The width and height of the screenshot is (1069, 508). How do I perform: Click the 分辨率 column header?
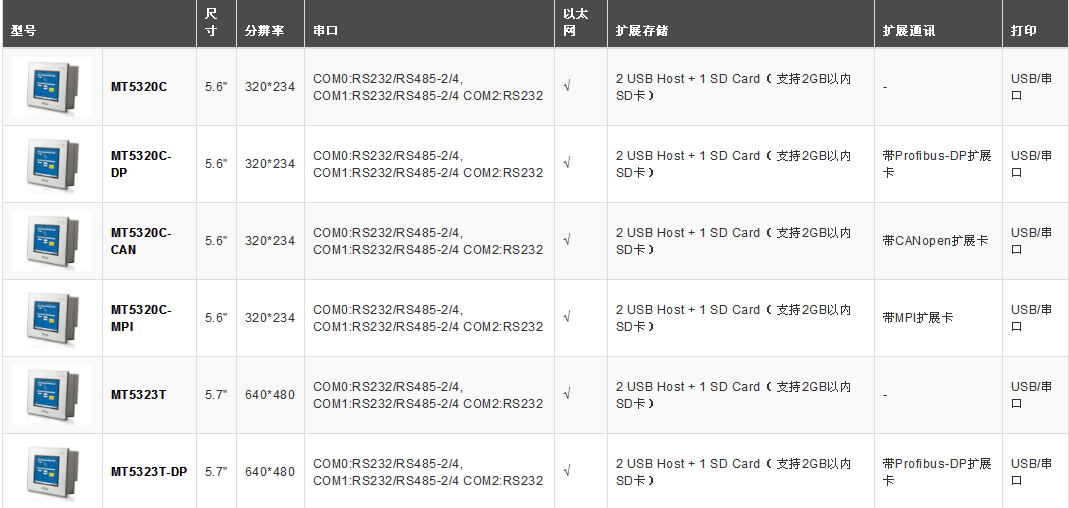pos(264,31)
